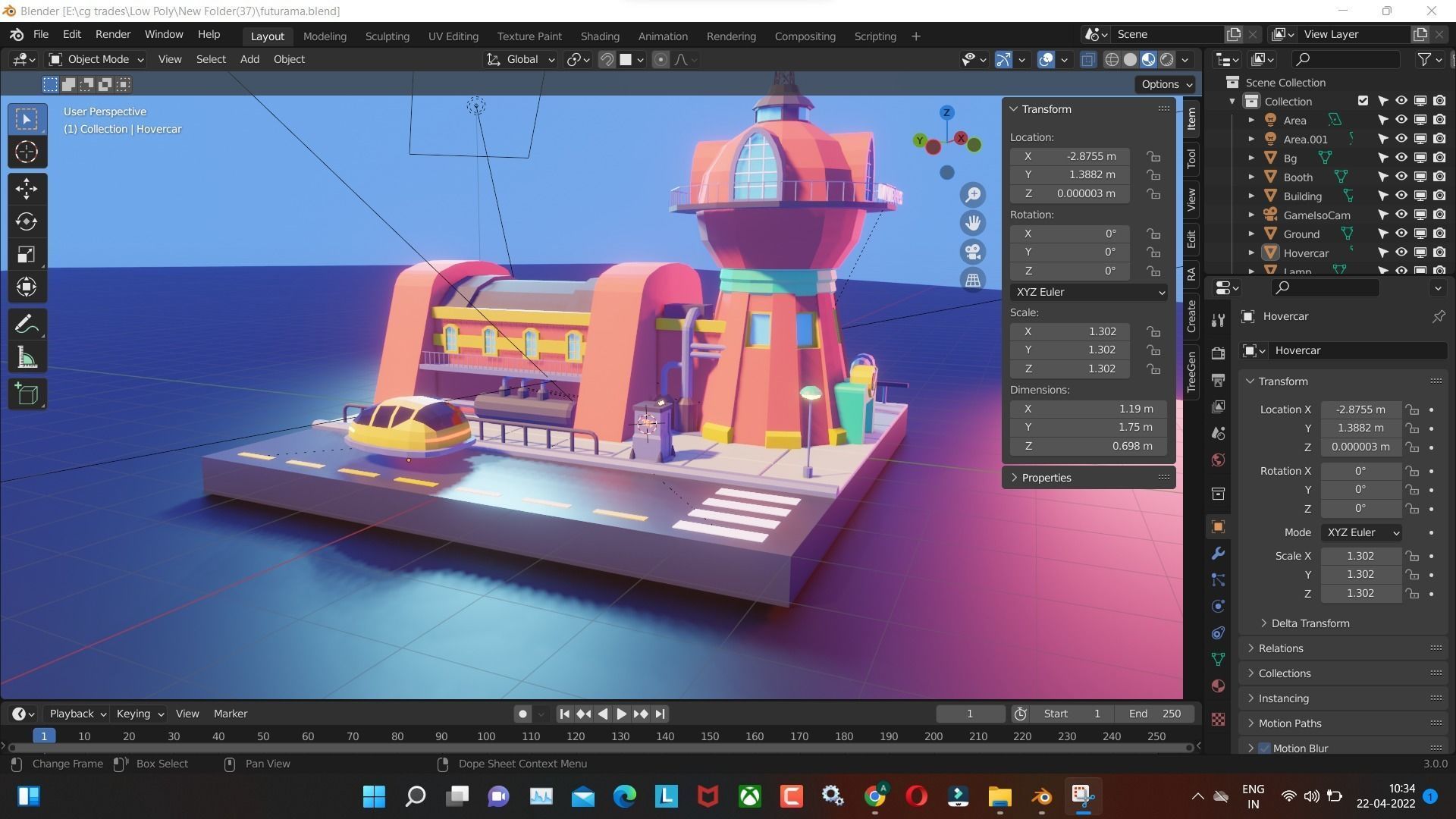Image resolution: width=1456 pixels, height=819 pixels.
Task: Open the Render properties tab
Action: coord(1218,353)
